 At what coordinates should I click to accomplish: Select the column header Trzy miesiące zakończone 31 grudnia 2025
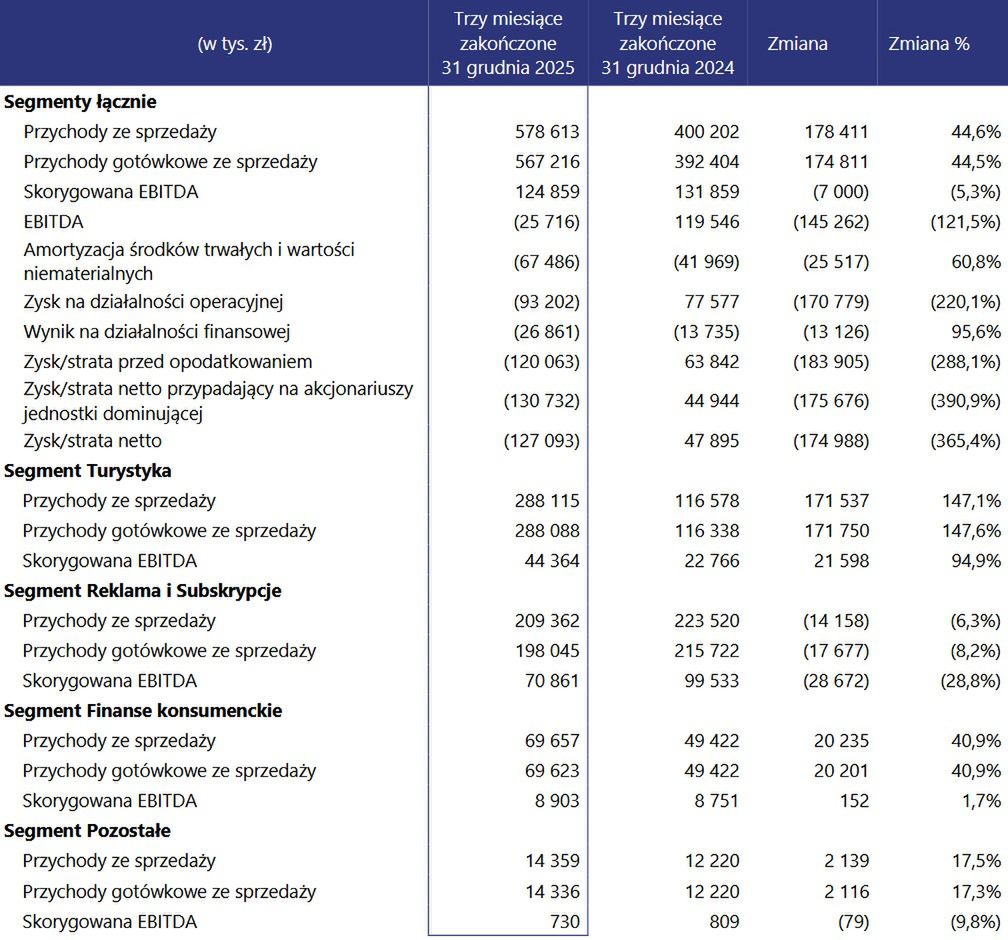[506, 44]
